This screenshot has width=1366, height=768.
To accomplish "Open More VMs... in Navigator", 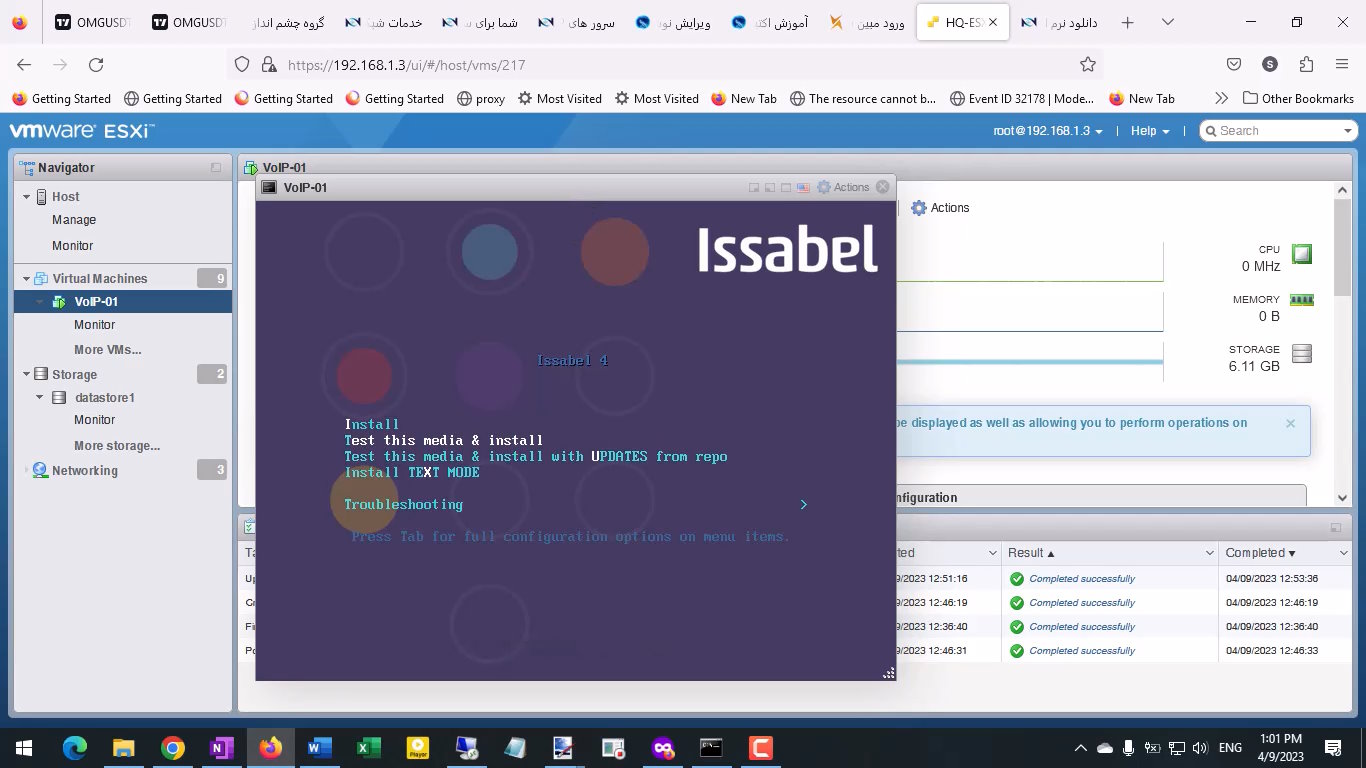I will [x=107, y=350].
